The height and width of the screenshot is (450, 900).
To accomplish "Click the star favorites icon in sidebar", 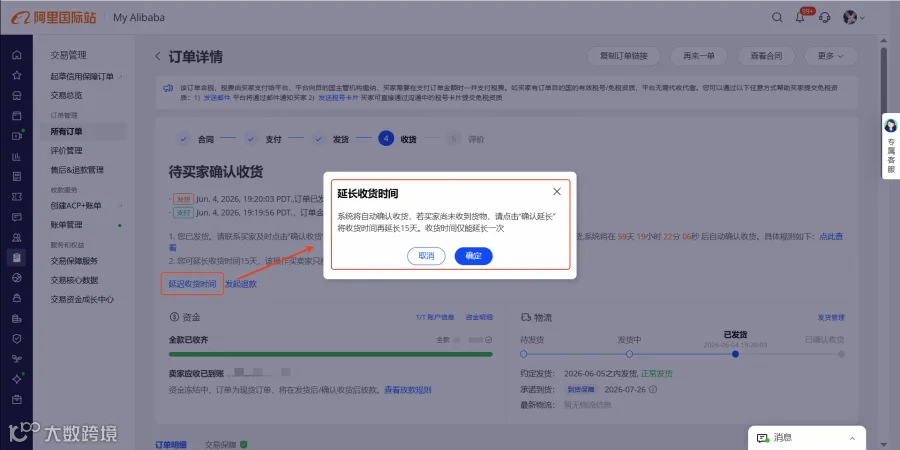I will click(17, 75).
